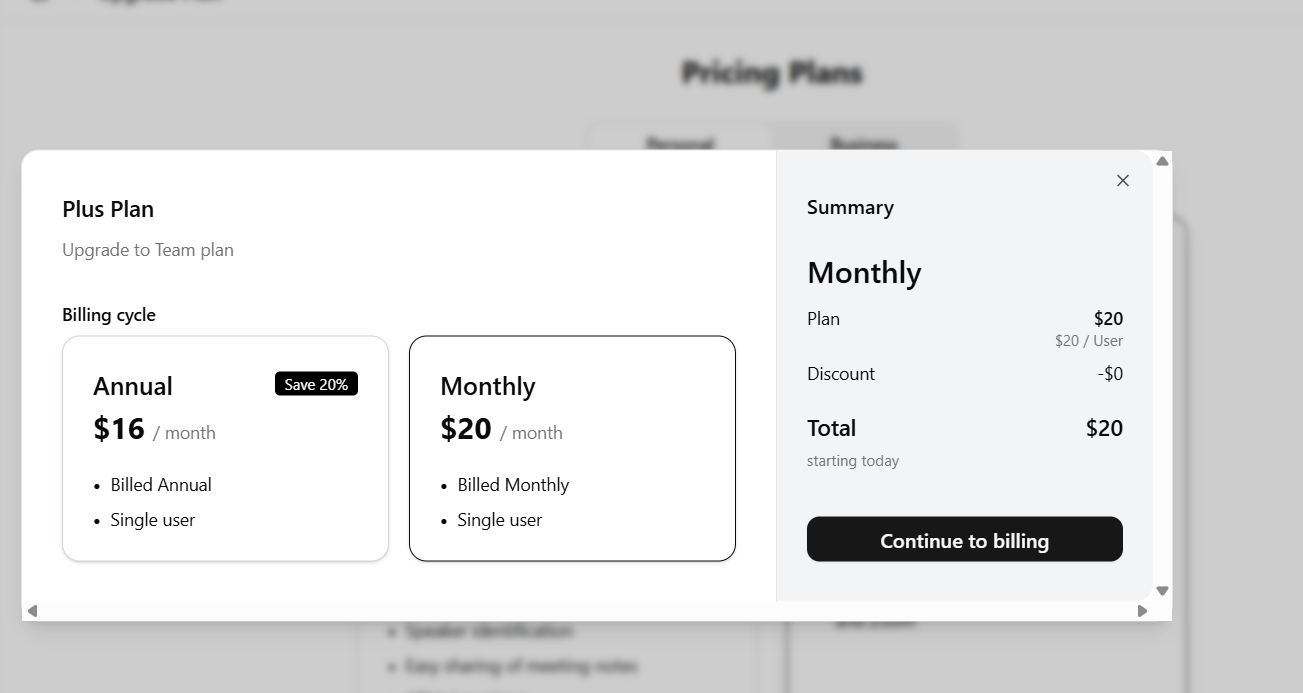The image size is (1303, 693).
Task: Click the Upgrade to Team plan subtitle
Action: click(x=148, y=250)
